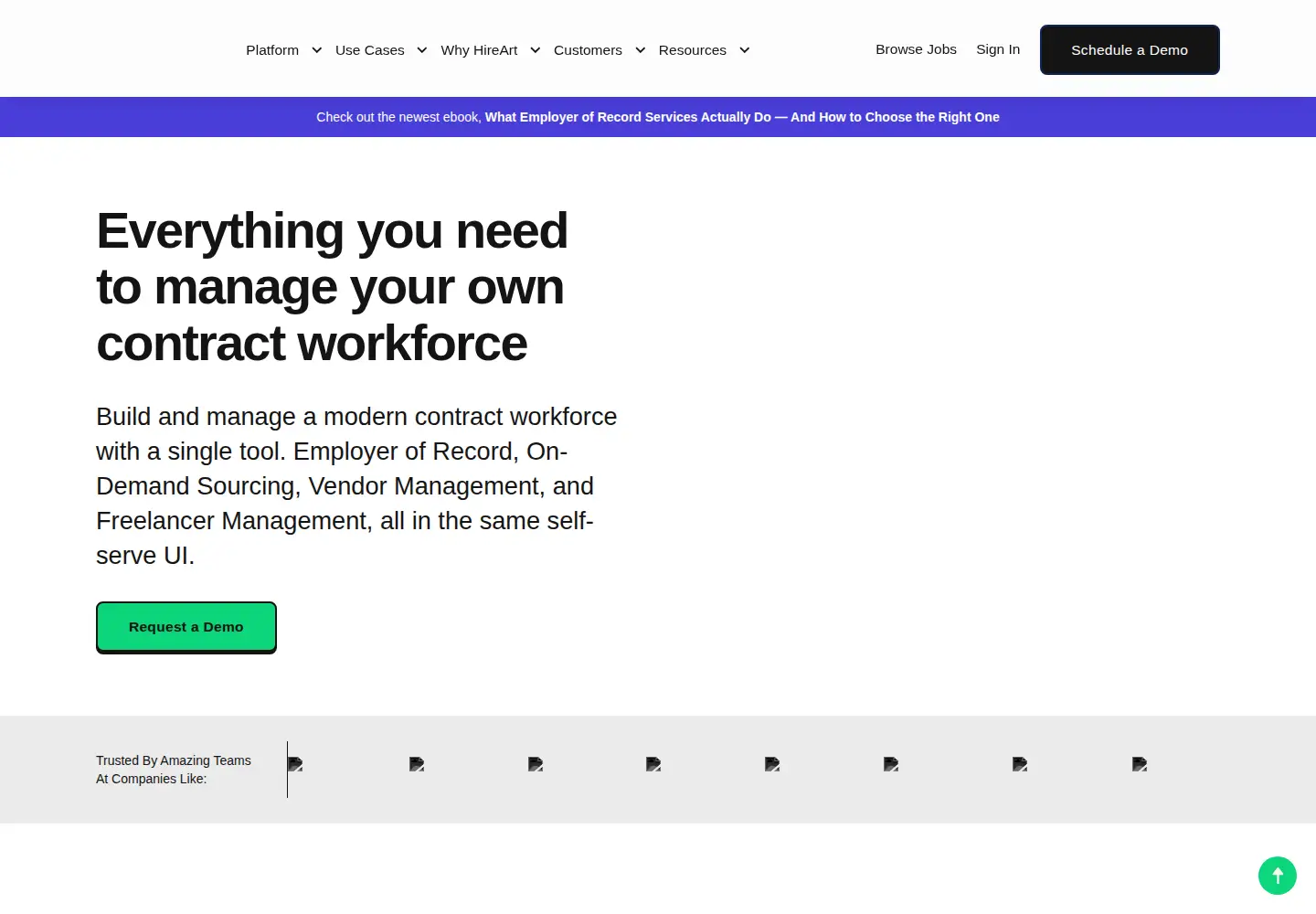
Task: Expand the chevron next to Why HireArt
Action: (x=535, y=50)
